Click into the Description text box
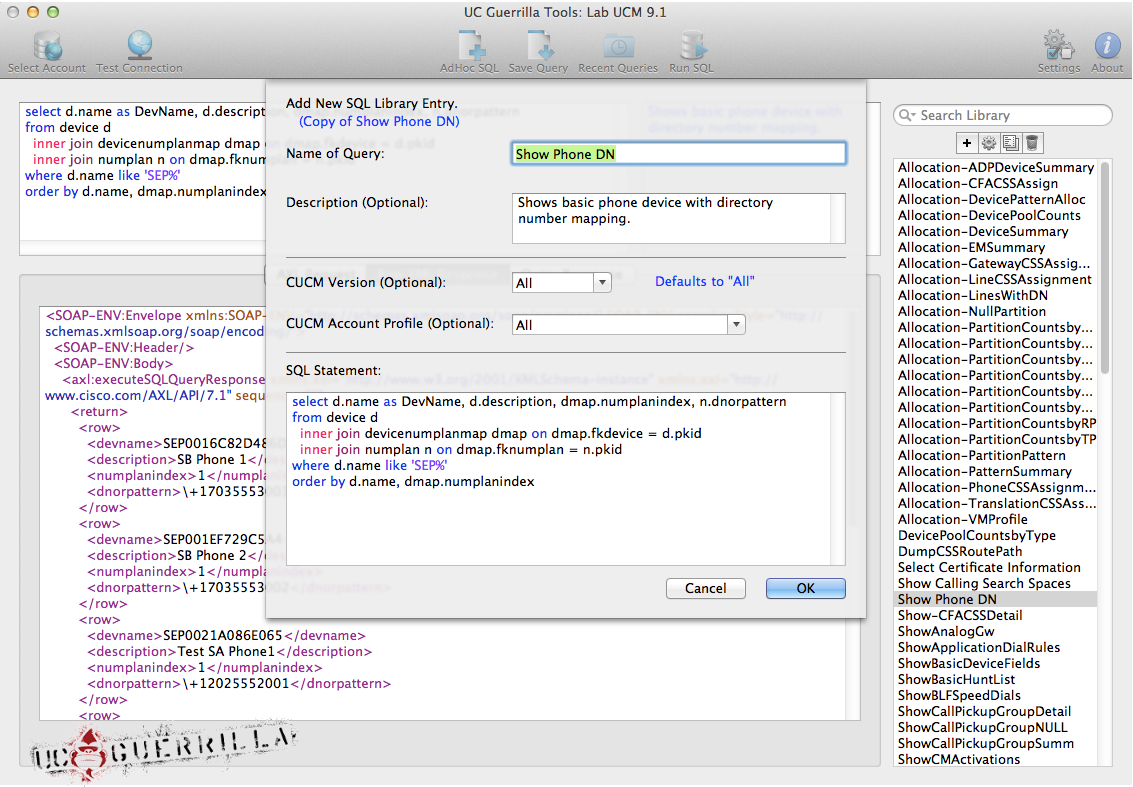 [678, 218]
